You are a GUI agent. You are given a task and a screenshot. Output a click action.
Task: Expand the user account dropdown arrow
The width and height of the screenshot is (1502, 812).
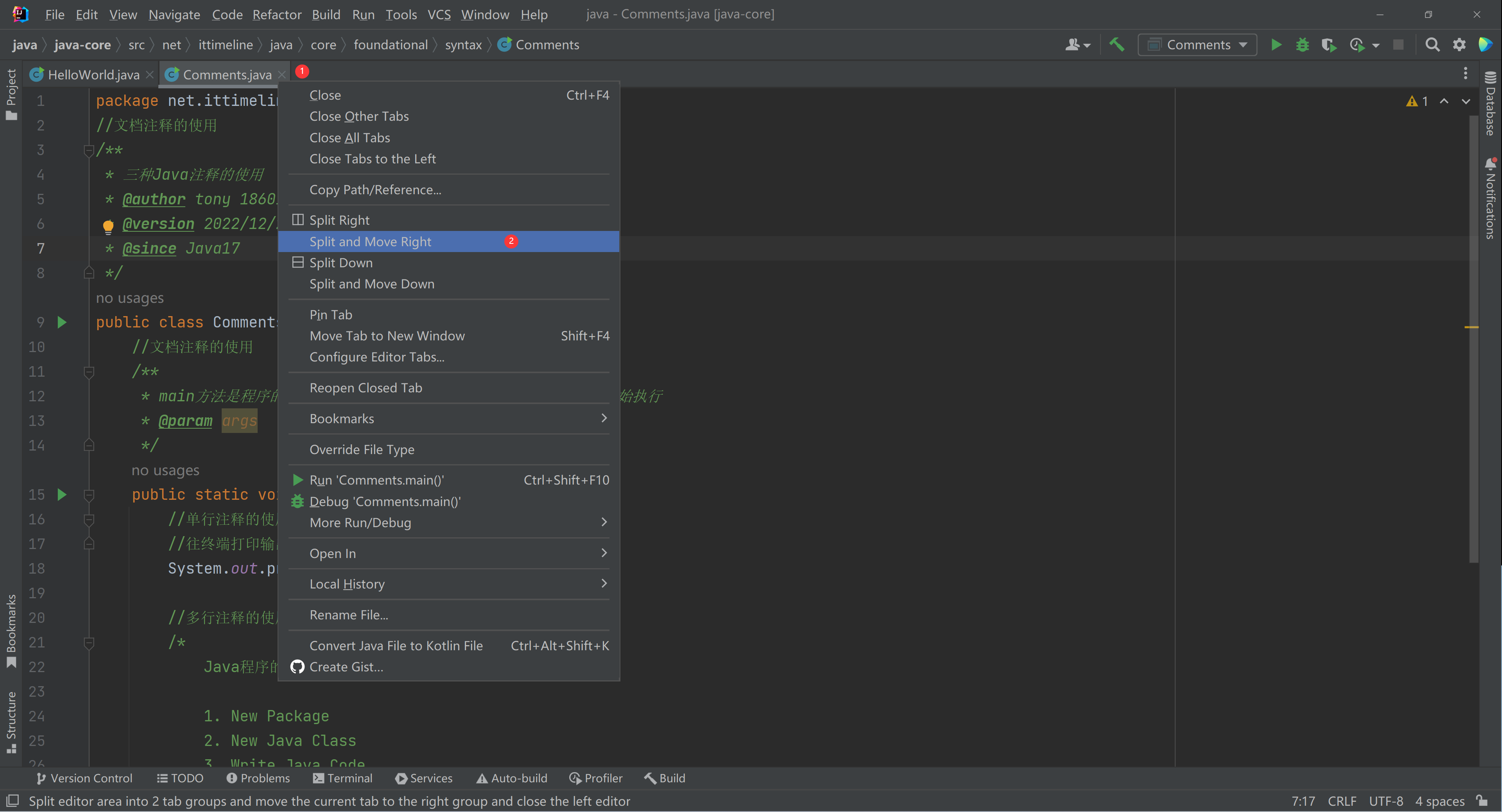point(1087,45)
